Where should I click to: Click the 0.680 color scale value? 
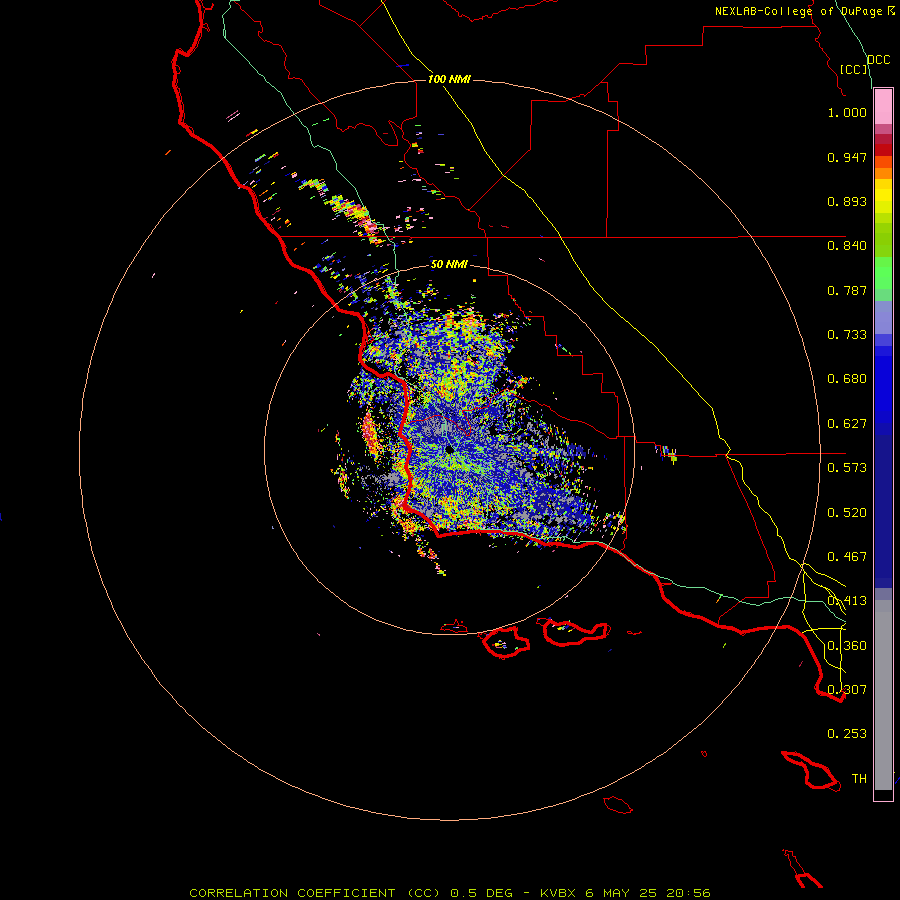tap(847, 379)
